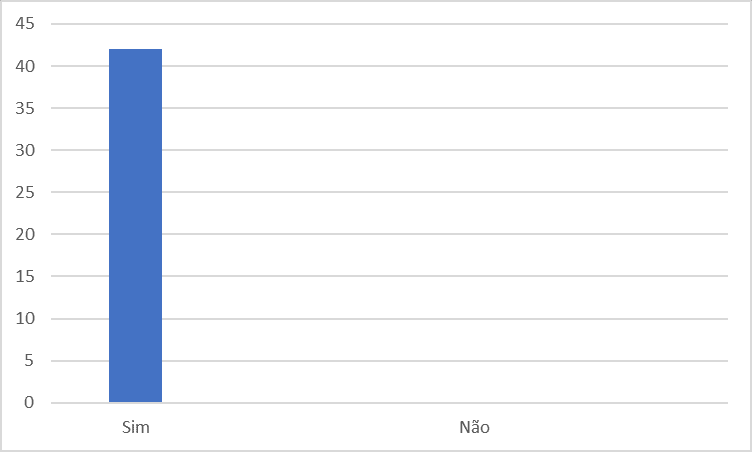
Task: Click the "15" value axis label
Action: [x=25, y=276]
